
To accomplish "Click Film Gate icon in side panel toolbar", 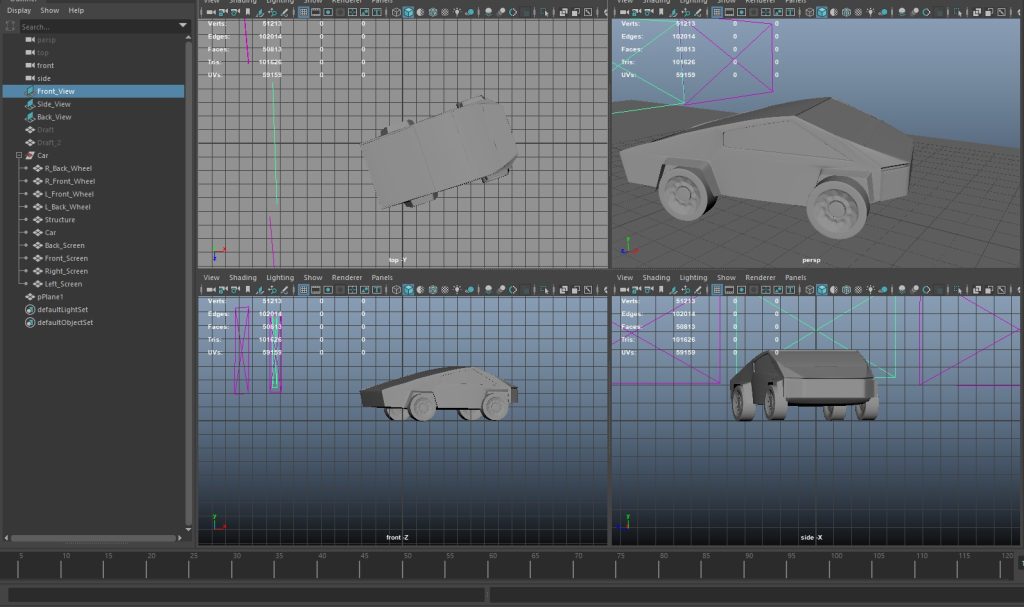I will pos(729,289).
